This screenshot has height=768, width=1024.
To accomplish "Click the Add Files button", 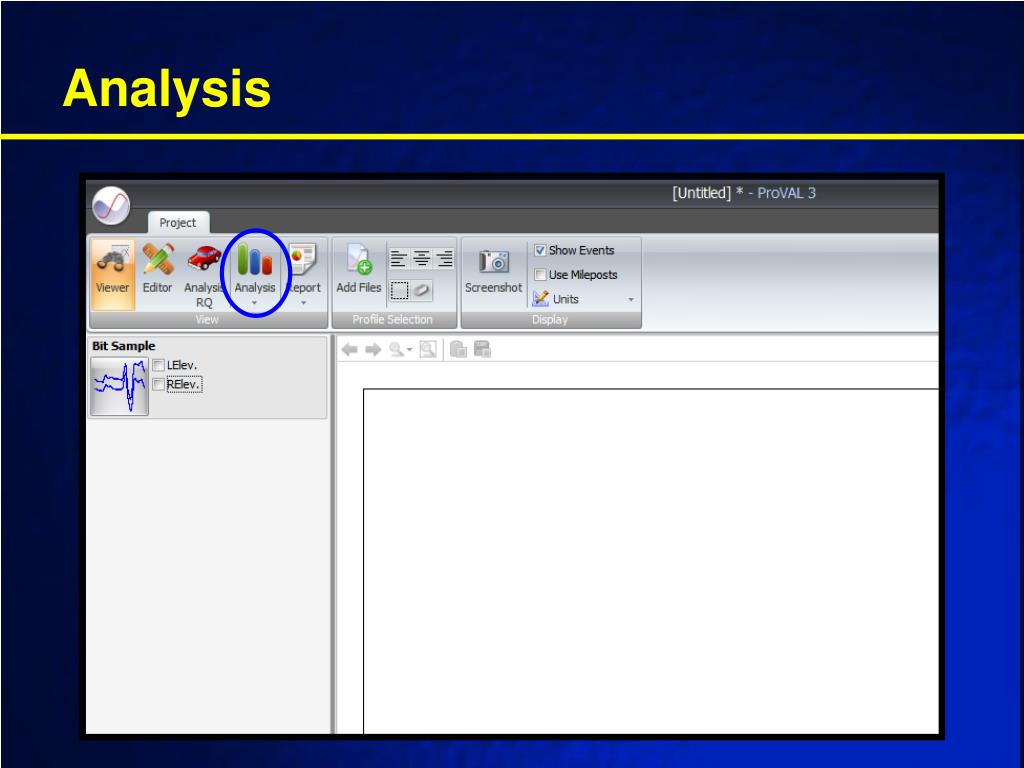I will point(359,269).
